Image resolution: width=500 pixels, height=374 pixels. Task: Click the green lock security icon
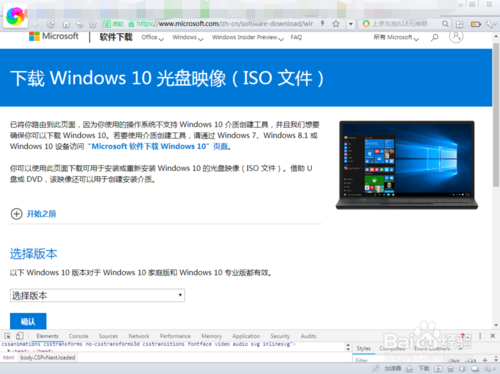(x=131, y=24)
